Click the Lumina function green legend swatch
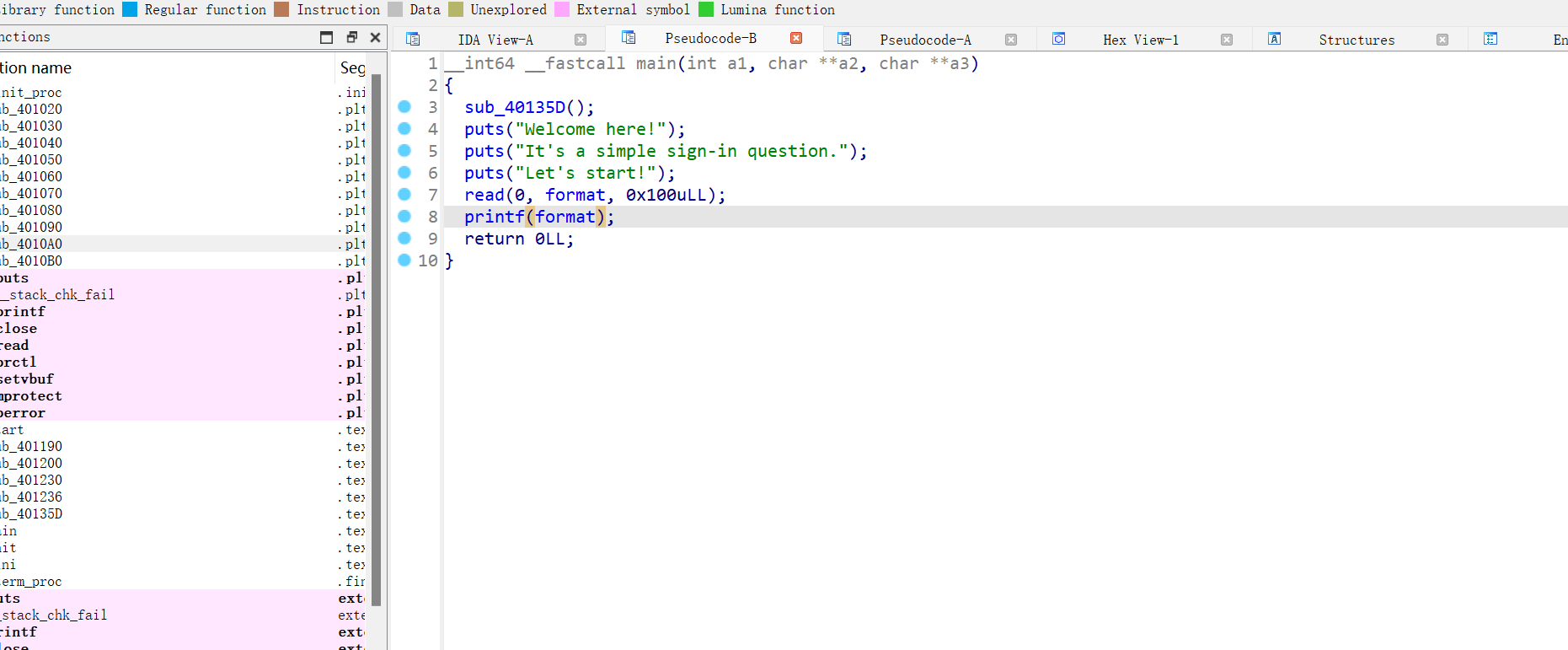This screenshot has width=1568, height=650. click(x=706, y=9)
